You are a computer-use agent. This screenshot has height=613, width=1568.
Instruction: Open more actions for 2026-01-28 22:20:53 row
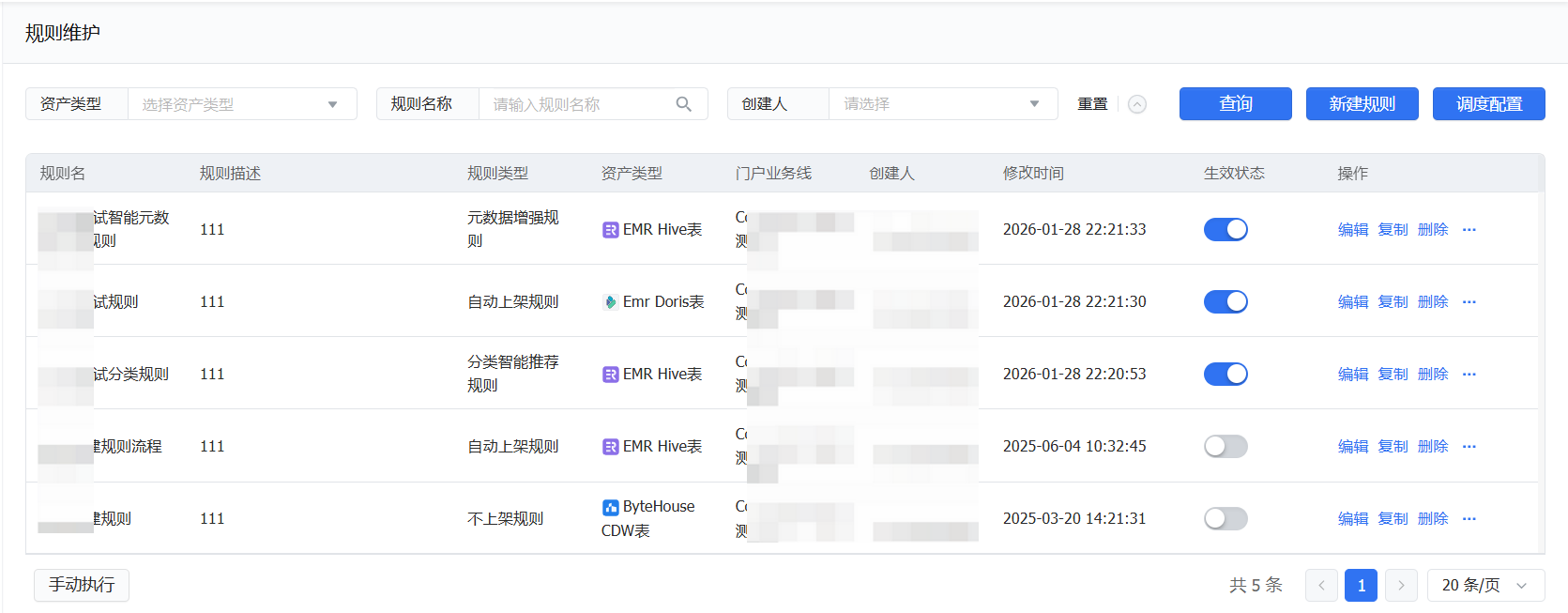[1469, 375]
